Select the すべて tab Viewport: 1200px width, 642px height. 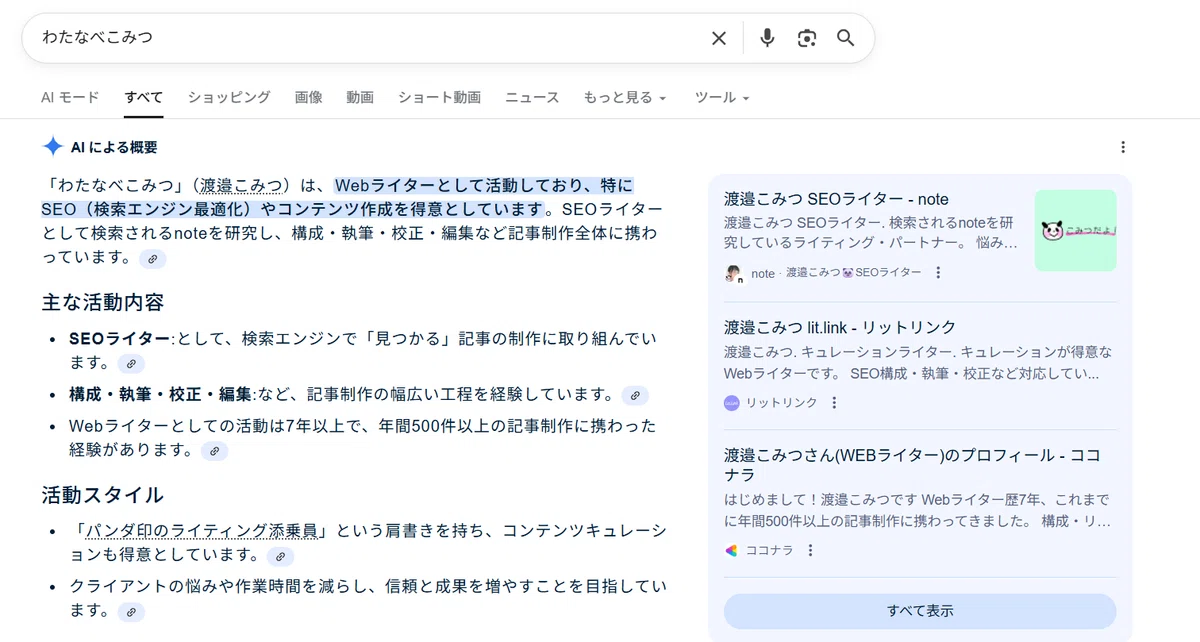pos(144,97)
